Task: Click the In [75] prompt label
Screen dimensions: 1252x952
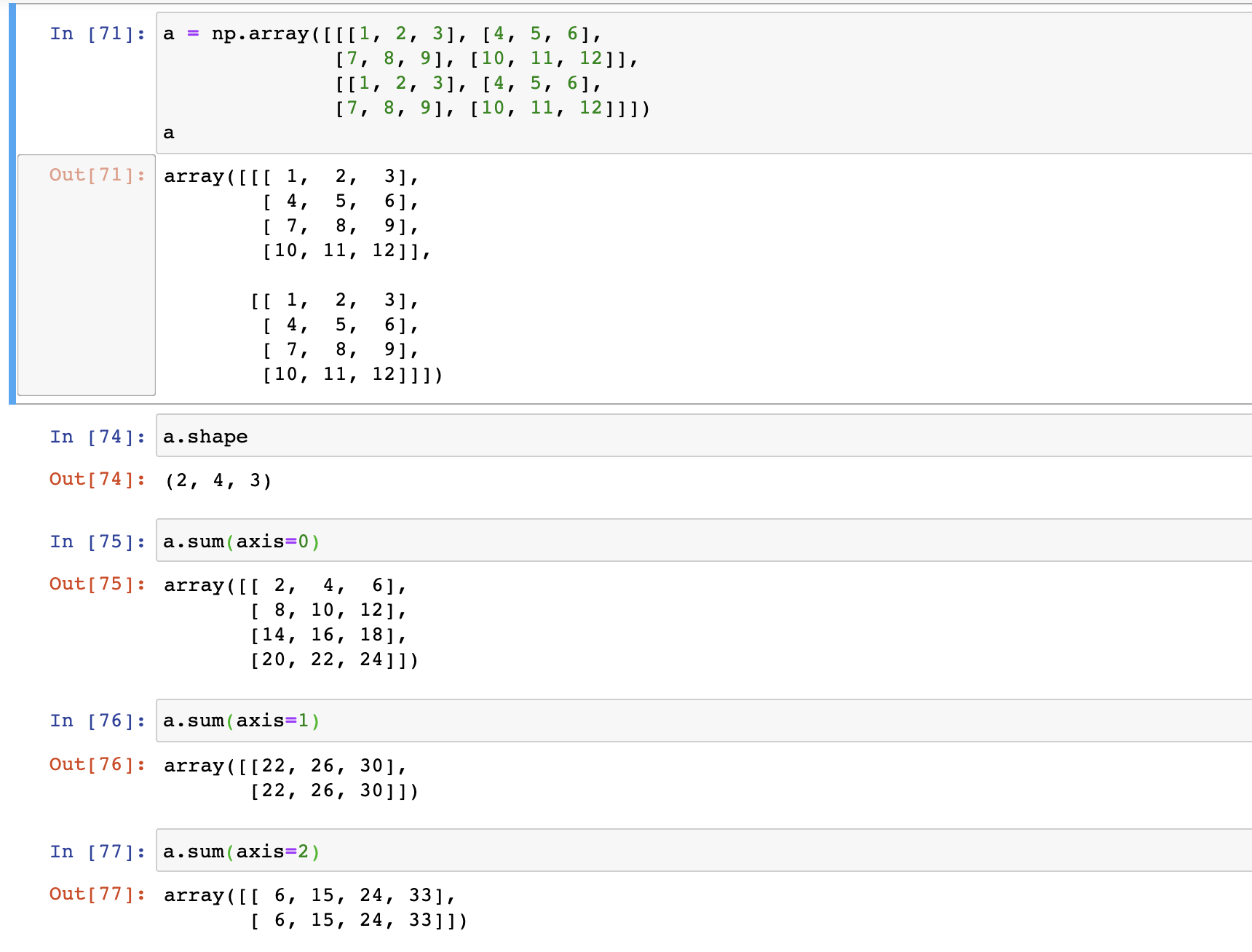Action: click(x=98, y=542)
